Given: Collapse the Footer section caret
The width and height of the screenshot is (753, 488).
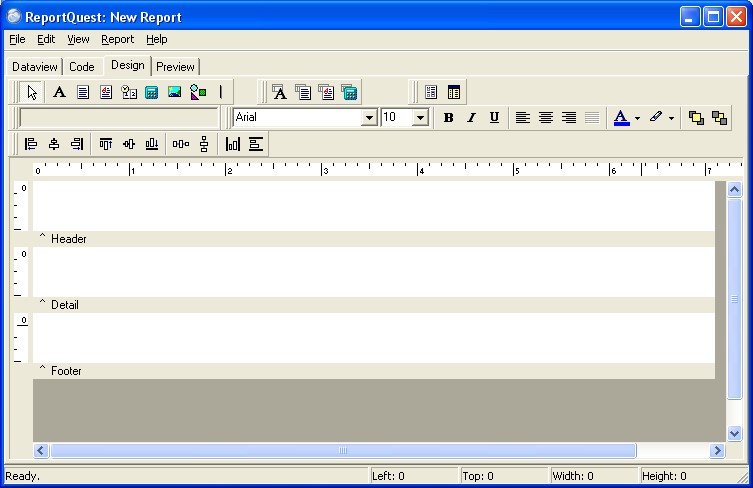Looking at the screenshot, I should pos(42,368).
